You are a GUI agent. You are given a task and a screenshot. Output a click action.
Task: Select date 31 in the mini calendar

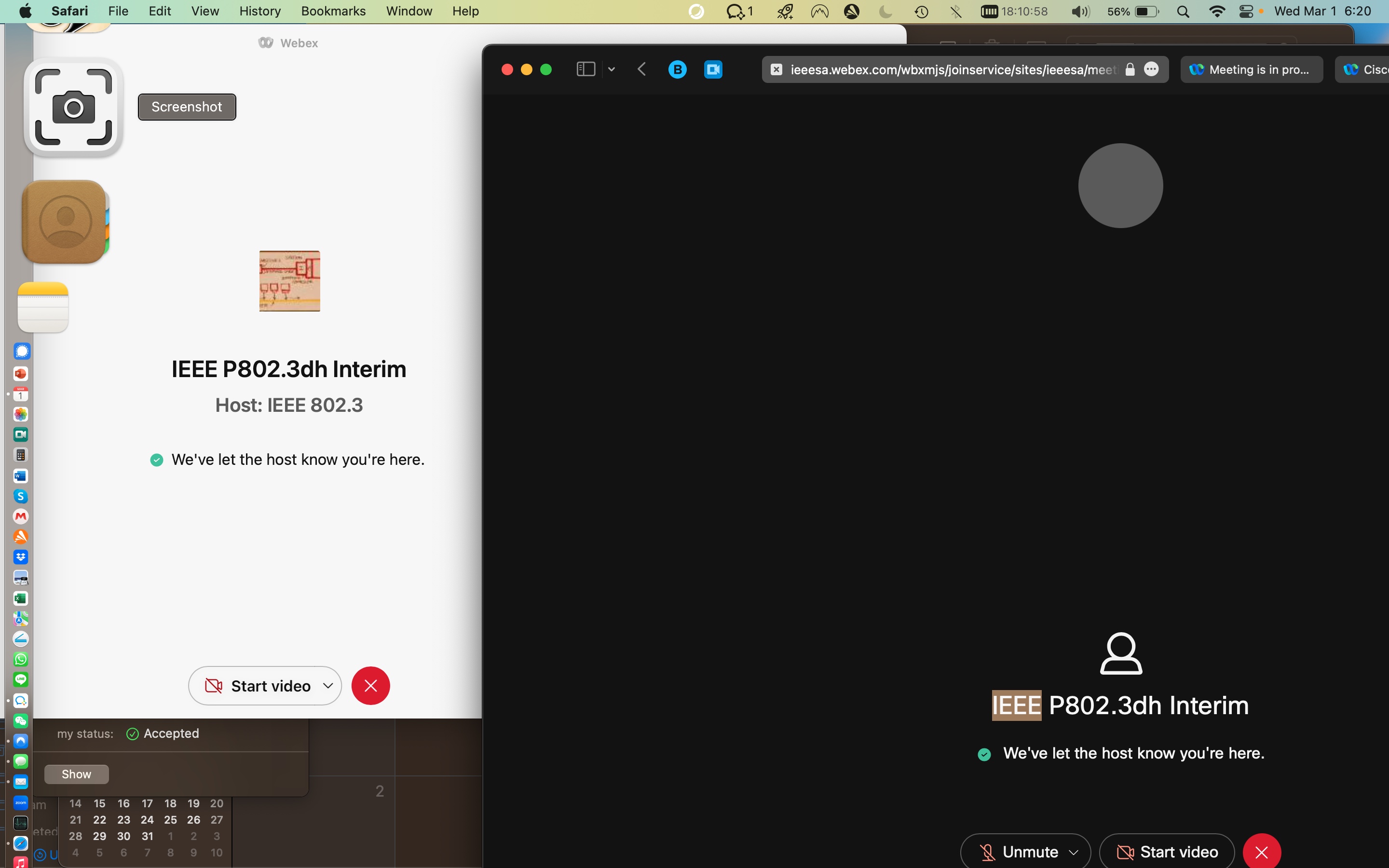click(148, 836)
